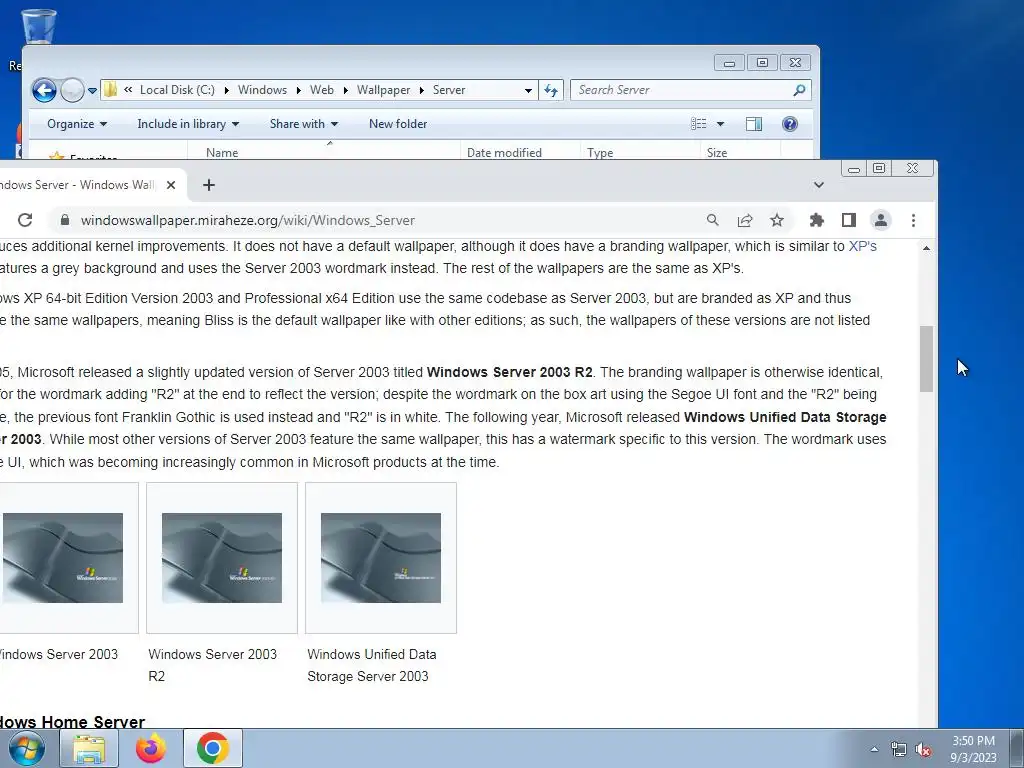Click the Explorer search magnifier icon
The height and width of the screenshot is (768, 1024).
pos(799,90)
